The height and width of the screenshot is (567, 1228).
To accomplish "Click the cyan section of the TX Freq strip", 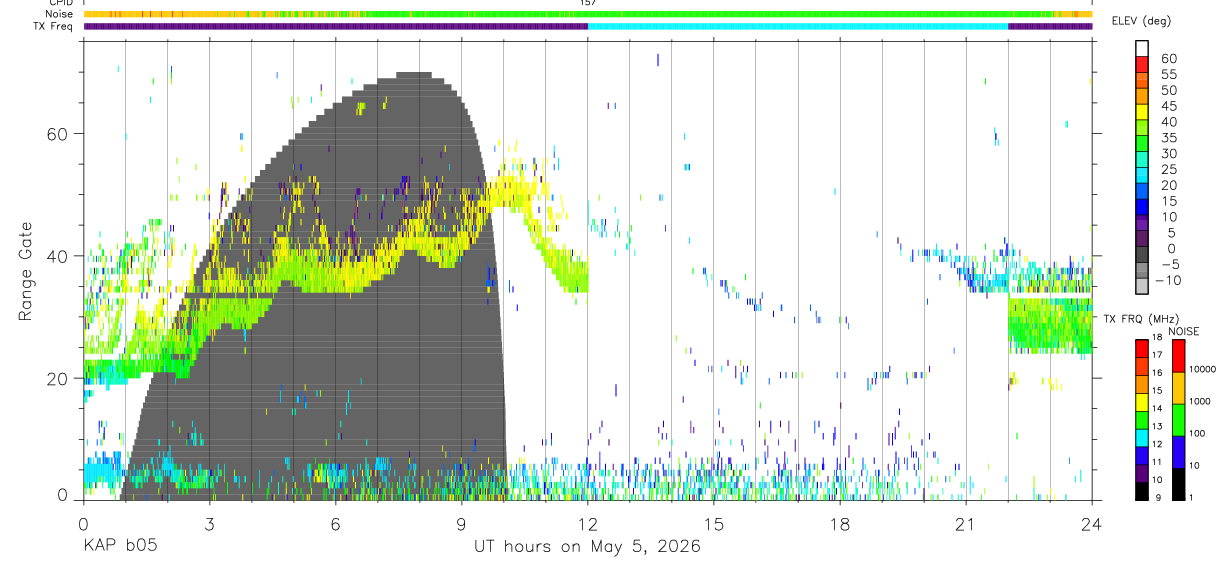I will click(797, 26).
